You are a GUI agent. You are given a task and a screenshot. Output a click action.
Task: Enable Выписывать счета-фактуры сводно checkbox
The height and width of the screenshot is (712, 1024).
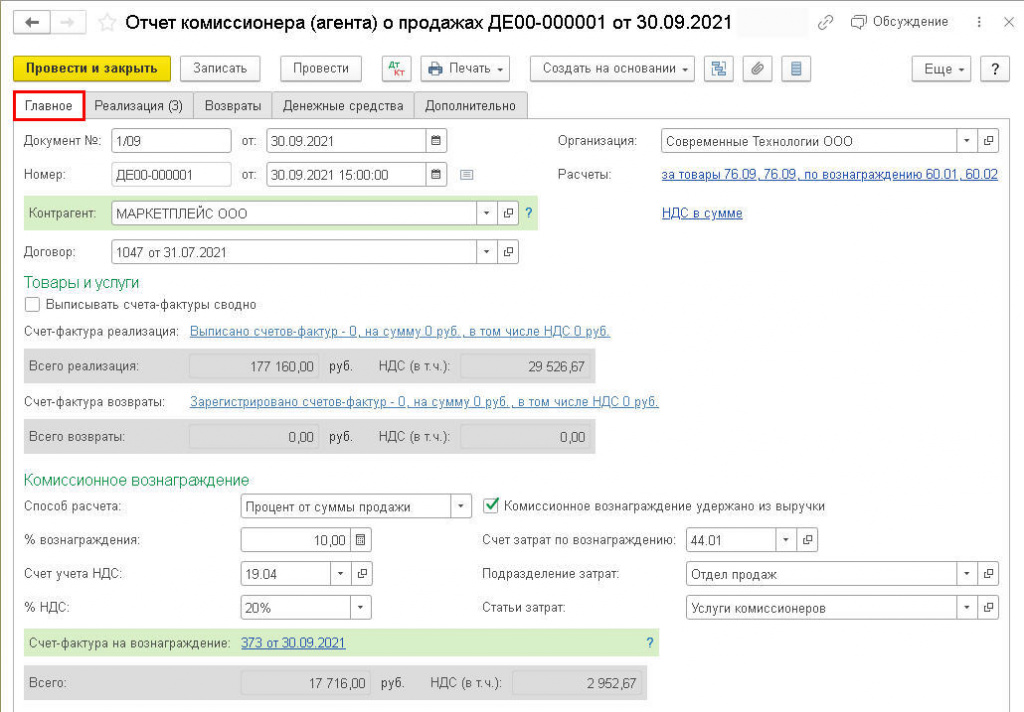pos(32,304)
